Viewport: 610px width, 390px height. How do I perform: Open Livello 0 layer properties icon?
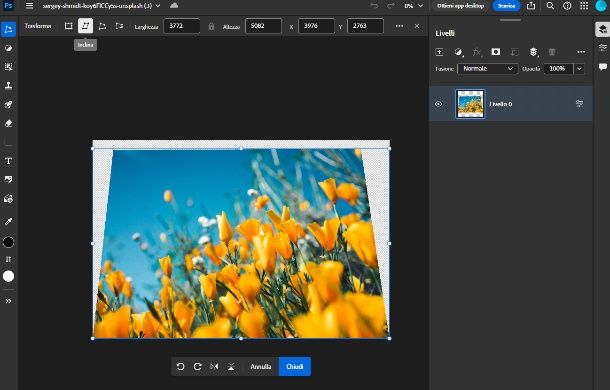tap(579, 104)
